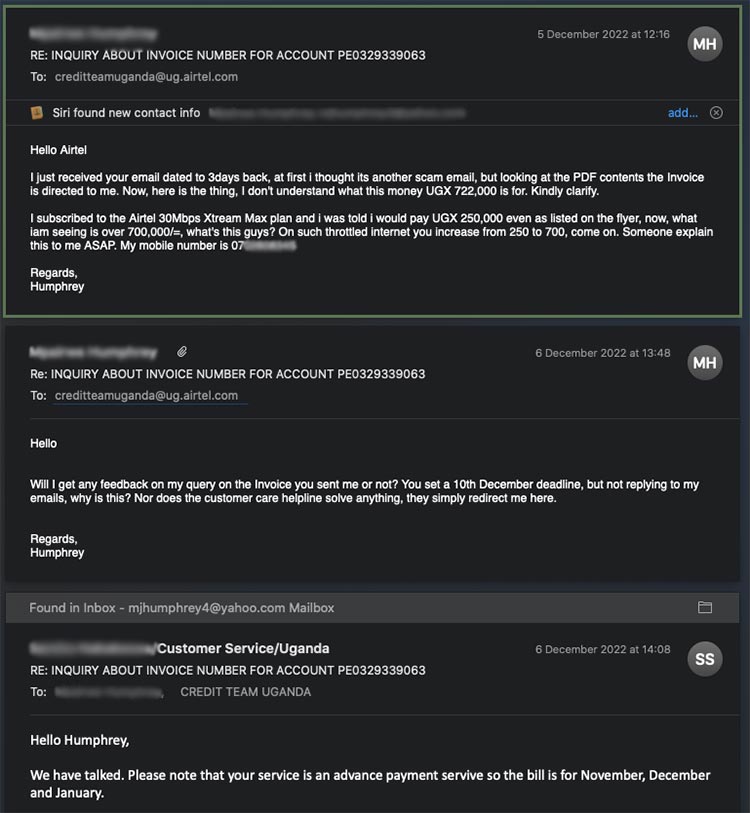Image resolution: width=750 pixels, height=813 pixels.
Task: Click the MH avatar on 6 December 13:48 email
Action: point(704,362)
